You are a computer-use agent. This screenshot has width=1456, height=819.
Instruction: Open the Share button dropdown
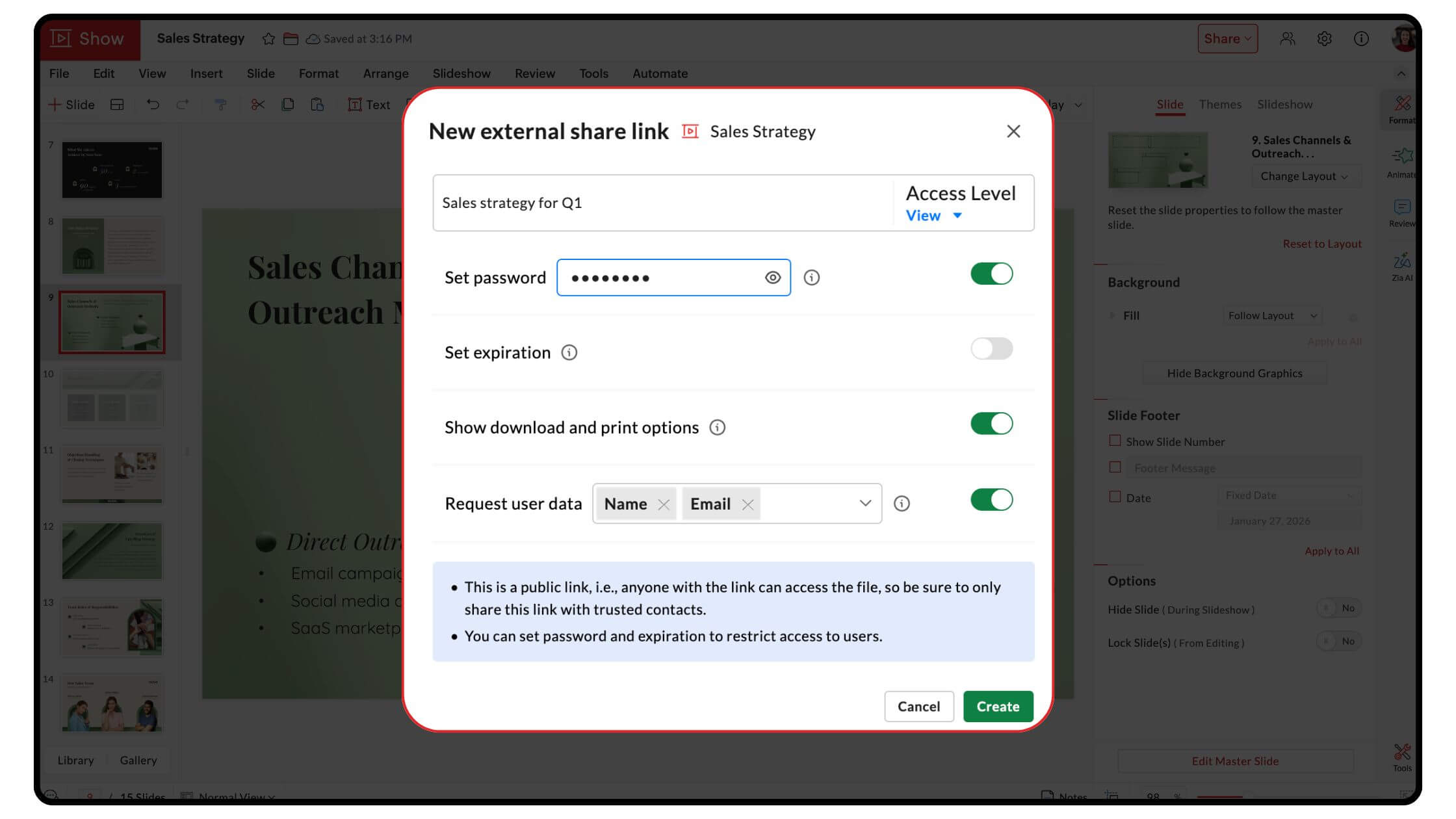1227,39
